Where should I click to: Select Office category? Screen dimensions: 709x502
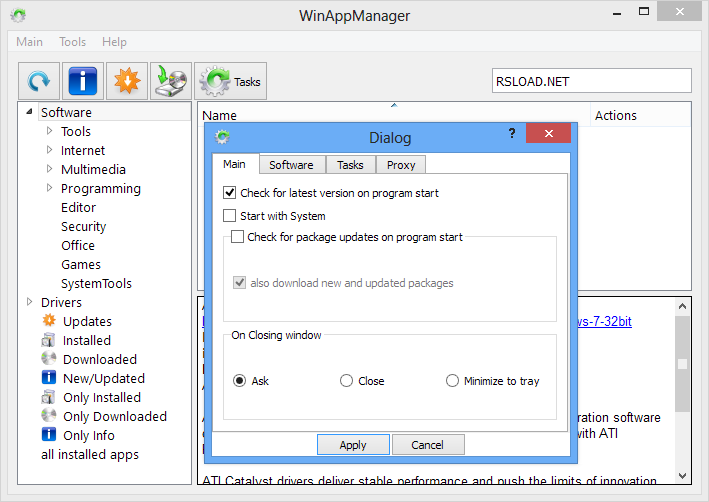[x=78, y=245]
